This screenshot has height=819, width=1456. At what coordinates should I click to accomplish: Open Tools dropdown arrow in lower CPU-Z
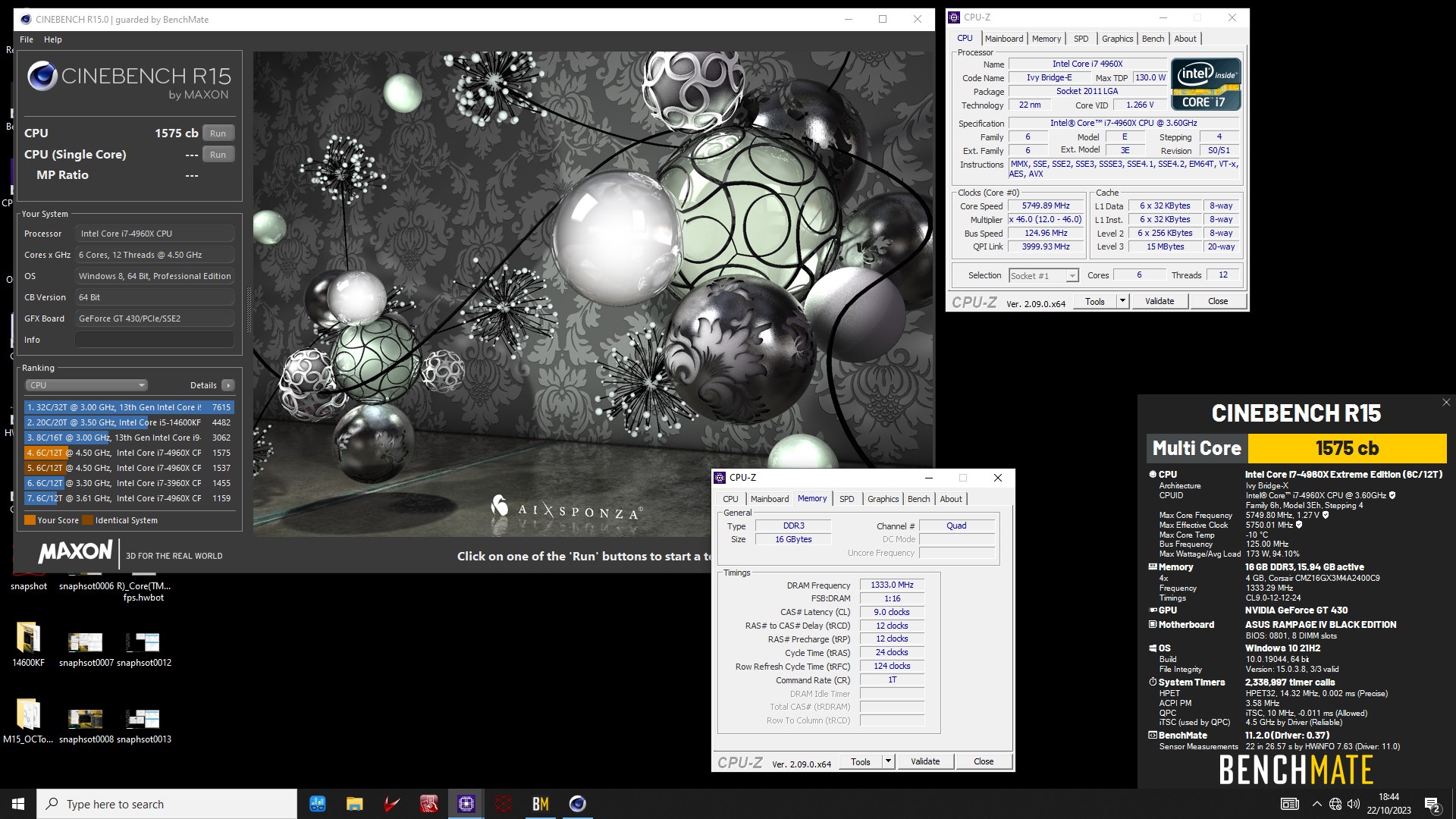click(888, 761)
